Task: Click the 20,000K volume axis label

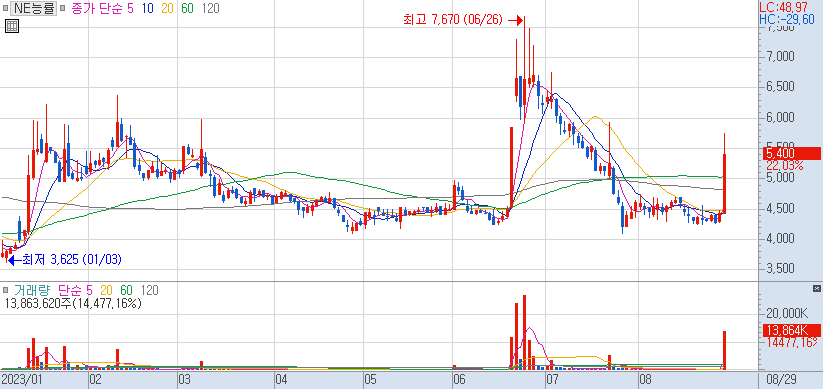Action: (x=787, y=313)
